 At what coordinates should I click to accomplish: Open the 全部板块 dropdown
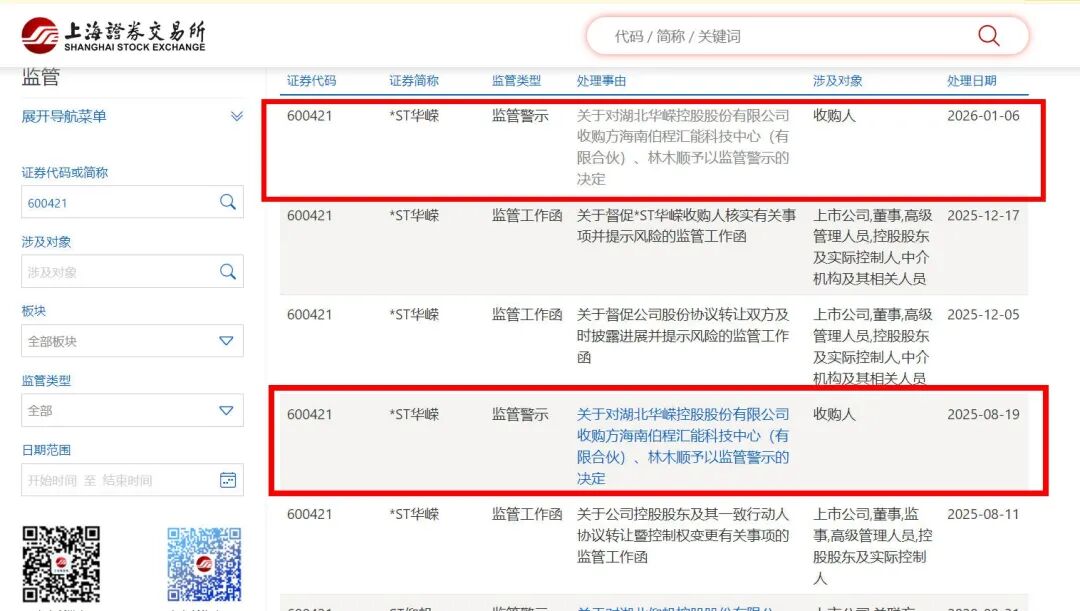click(132, 341)
